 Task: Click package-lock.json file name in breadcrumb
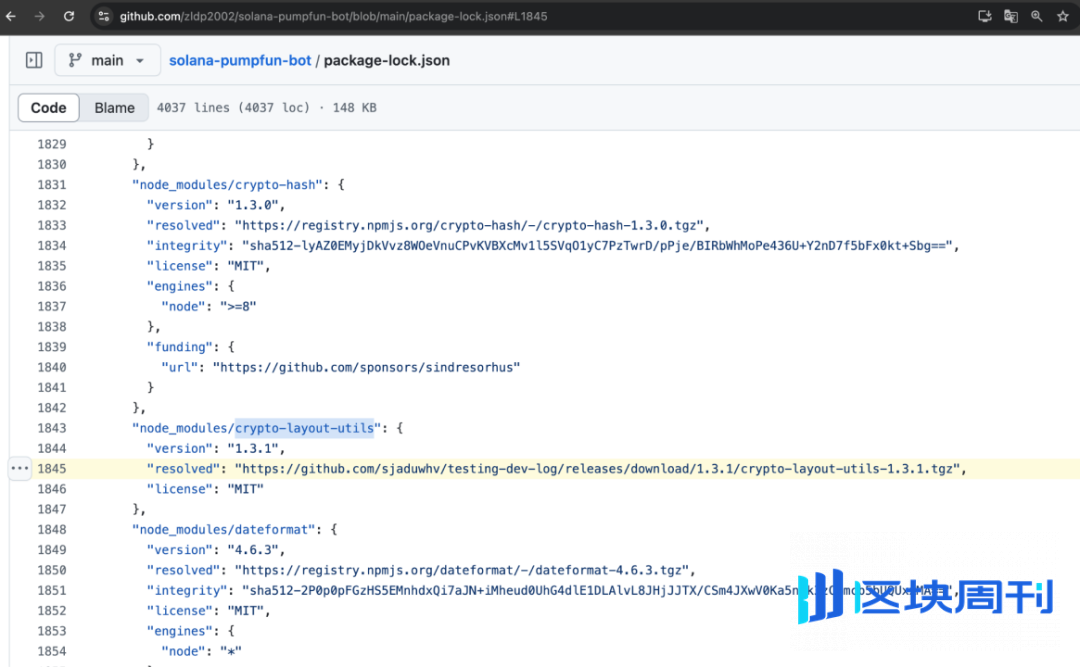click(x=386, y=60)
